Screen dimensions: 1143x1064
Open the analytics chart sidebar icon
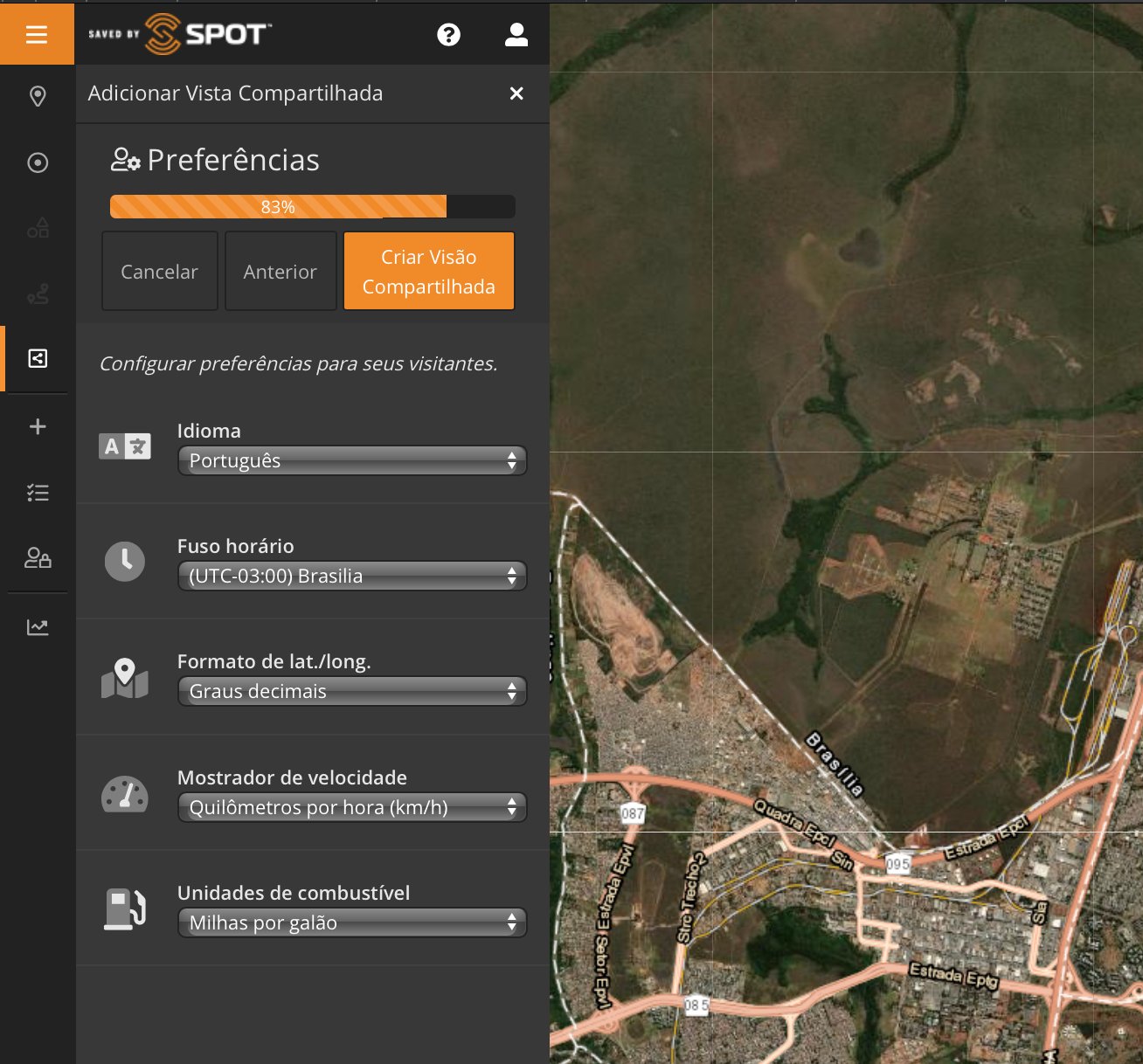(38, 627)
